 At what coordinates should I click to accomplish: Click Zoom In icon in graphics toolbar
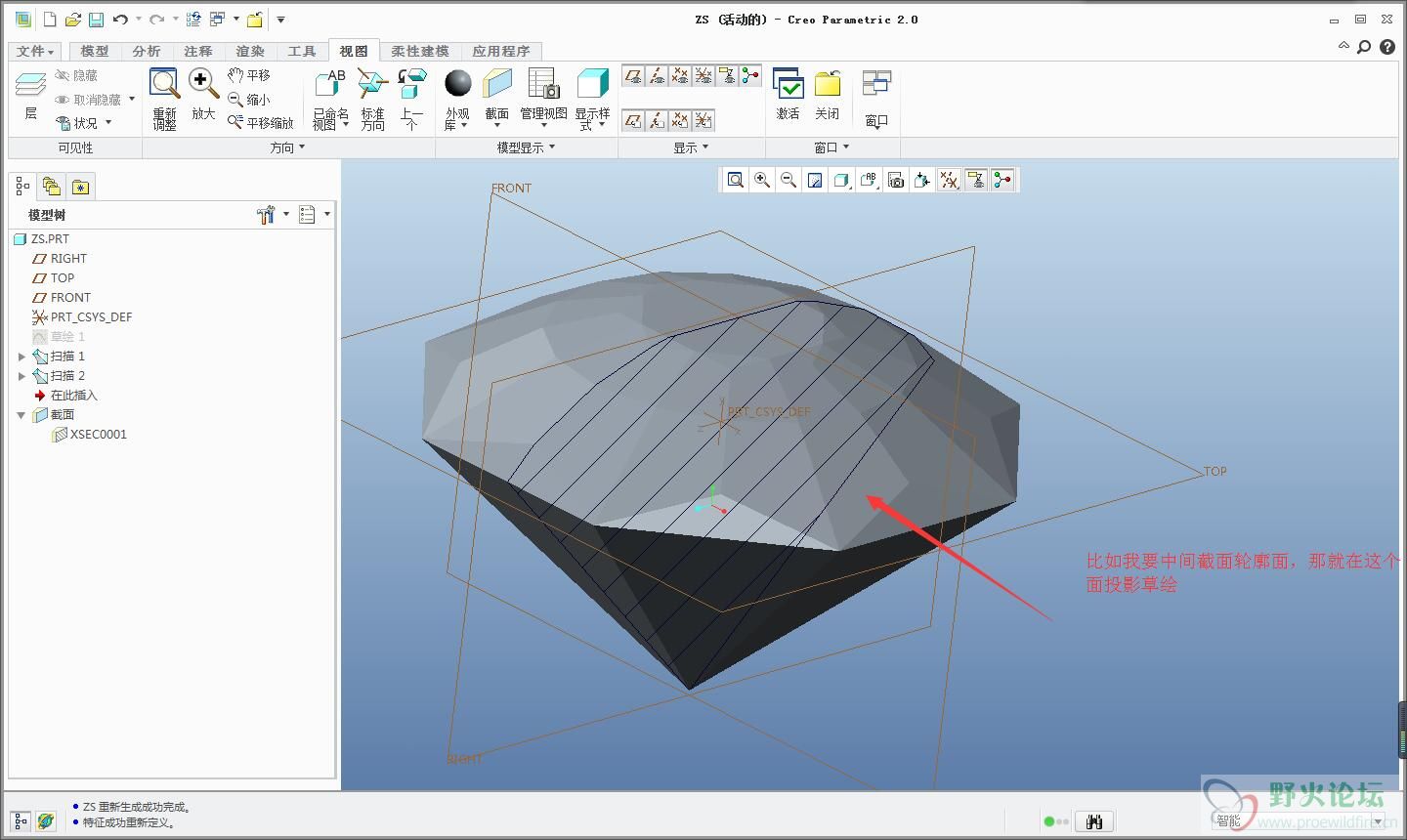762,180
